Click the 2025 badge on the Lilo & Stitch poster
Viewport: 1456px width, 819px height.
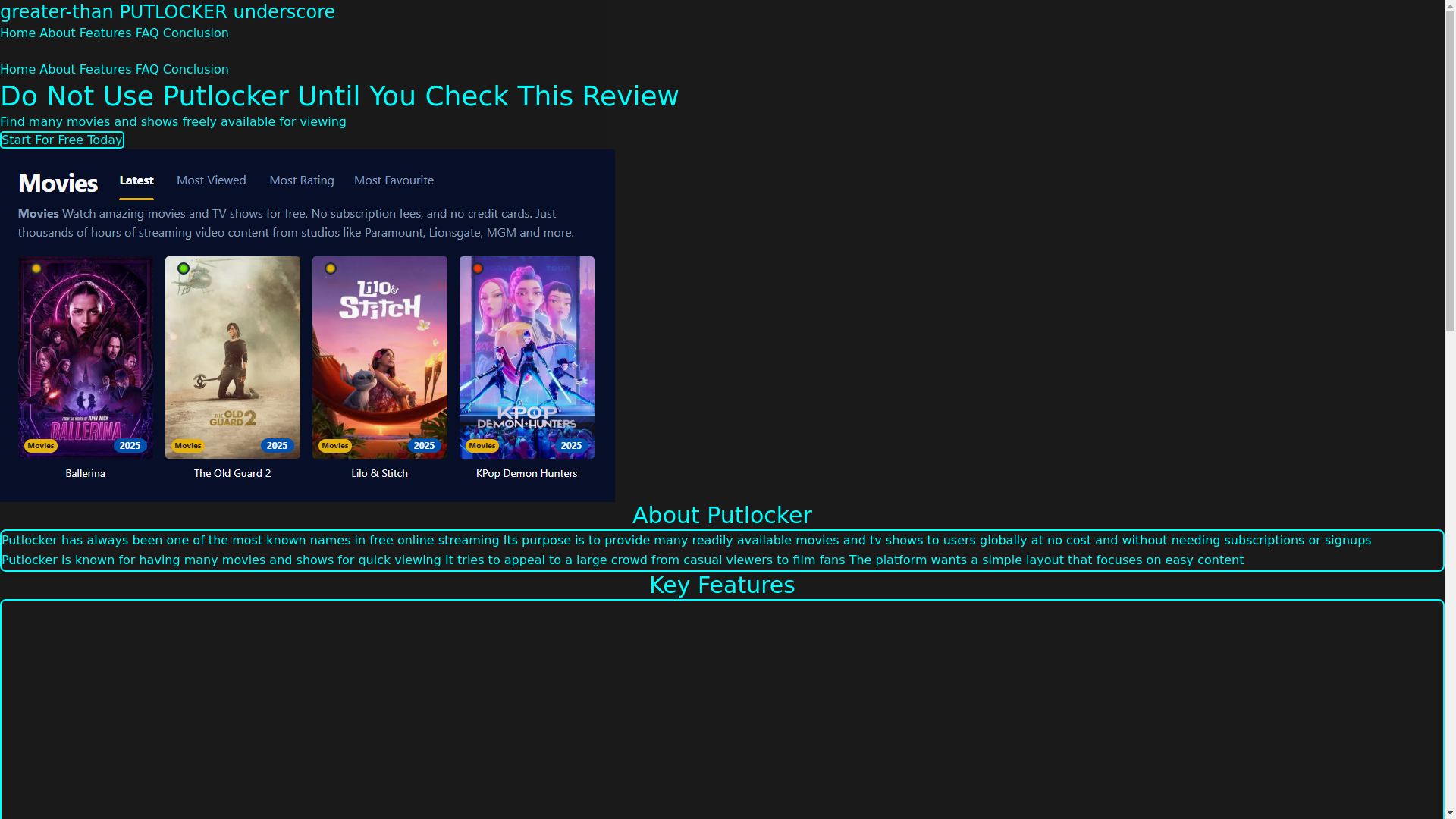(x=425, y=446)
